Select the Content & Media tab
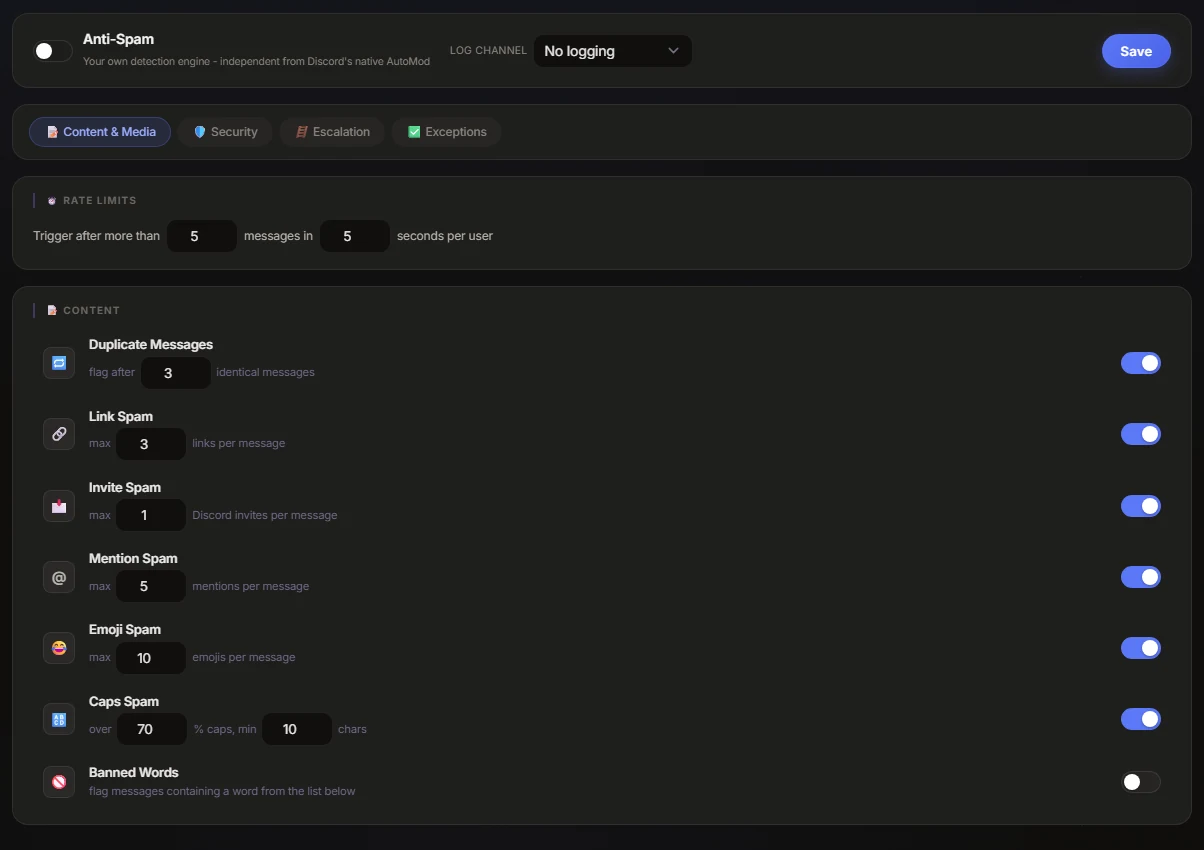The image size is (1204, 850). 100,132
